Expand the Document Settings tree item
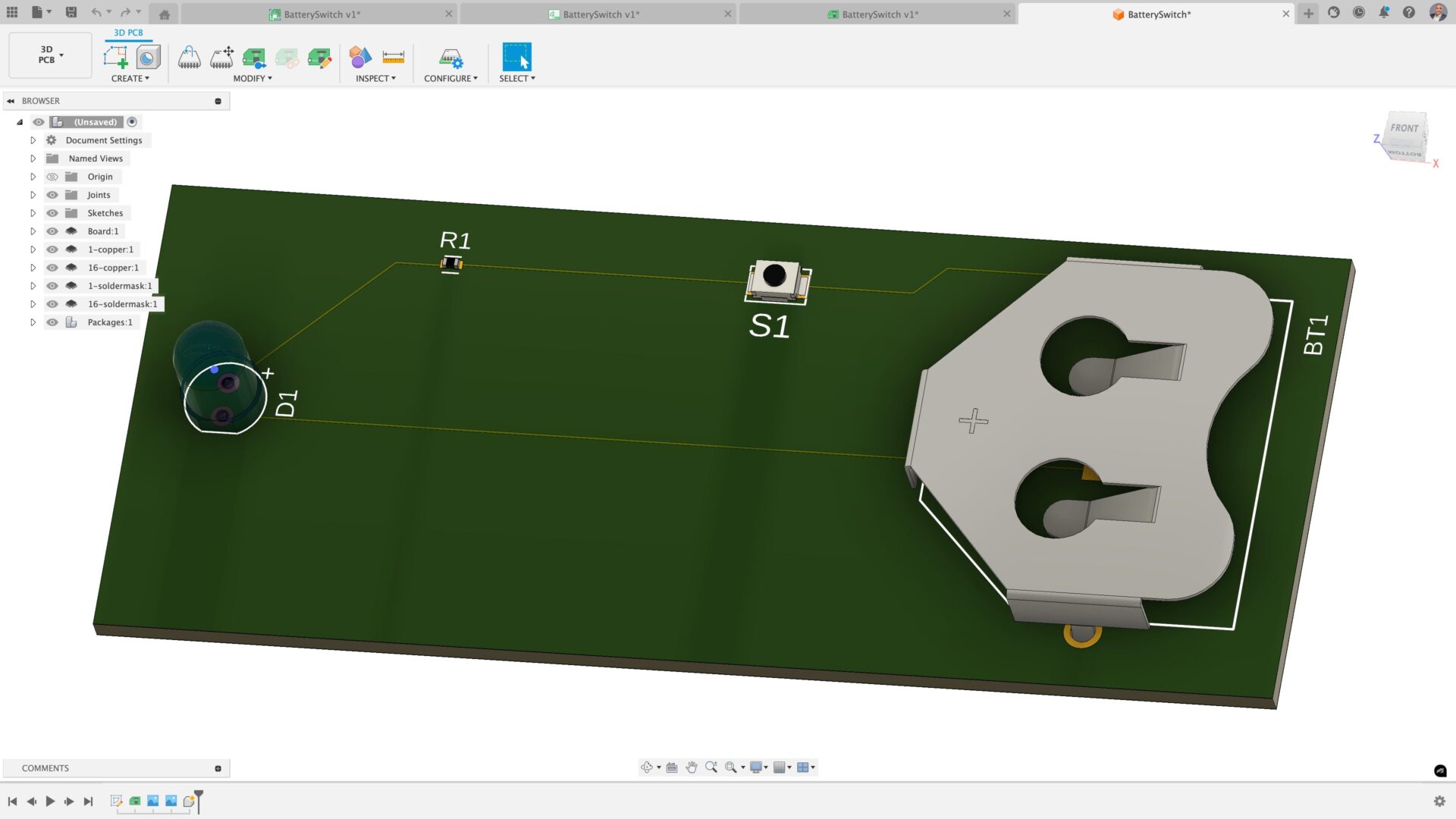The width and height of the screenshot is (1456, 819). (x=33, y=140)
